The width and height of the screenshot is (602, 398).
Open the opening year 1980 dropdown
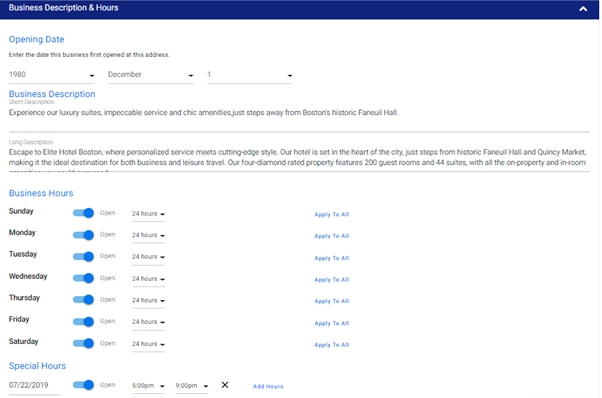pos(51,75)
